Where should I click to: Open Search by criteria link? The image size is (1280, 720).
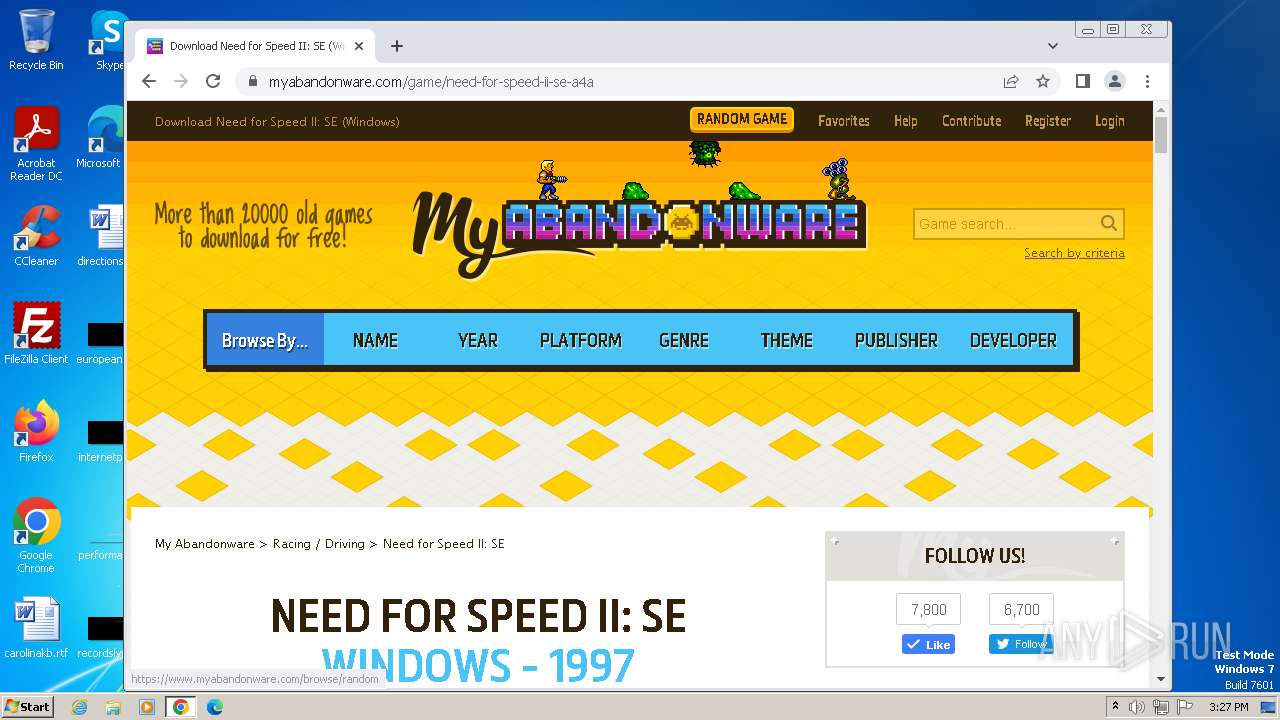(x=1074, y=253)
